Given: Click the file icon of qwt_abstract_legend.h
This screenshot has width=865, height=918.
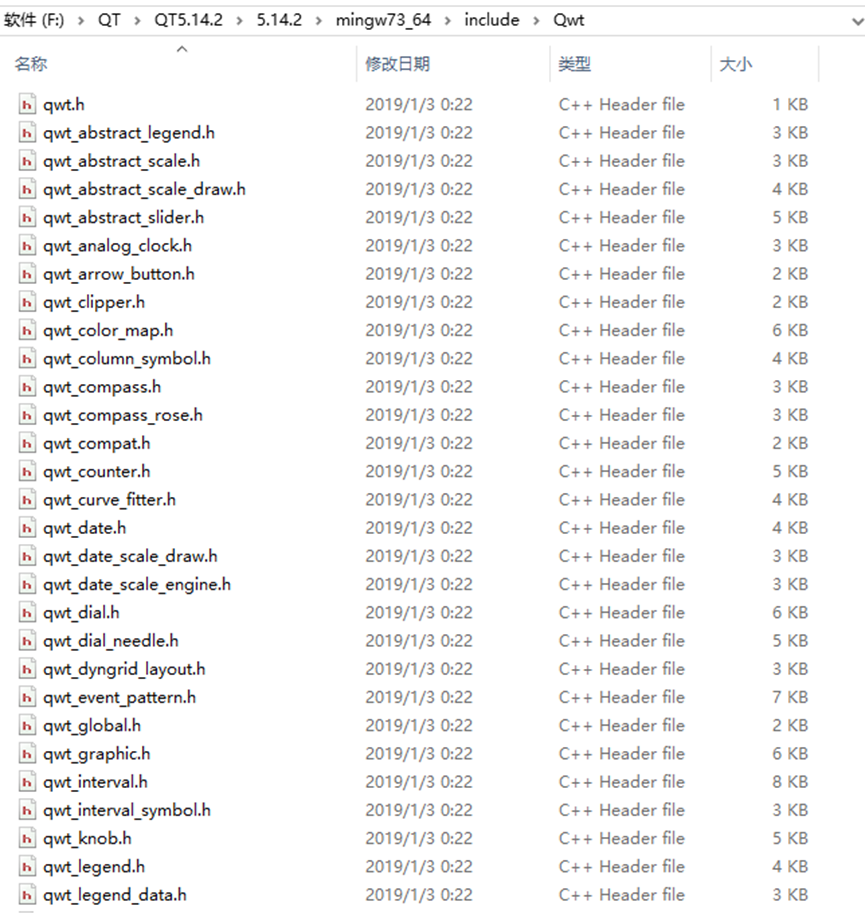Looking at the screenshot, I should tap(26, 133).
